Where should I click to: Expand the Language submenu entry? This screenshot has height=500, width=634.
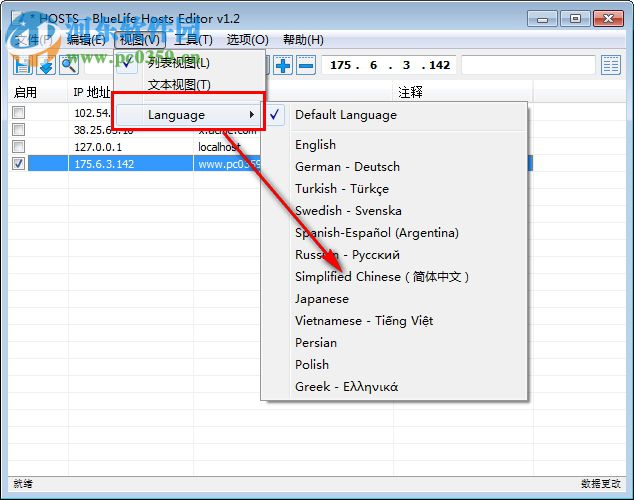click(x=188, y=115)
